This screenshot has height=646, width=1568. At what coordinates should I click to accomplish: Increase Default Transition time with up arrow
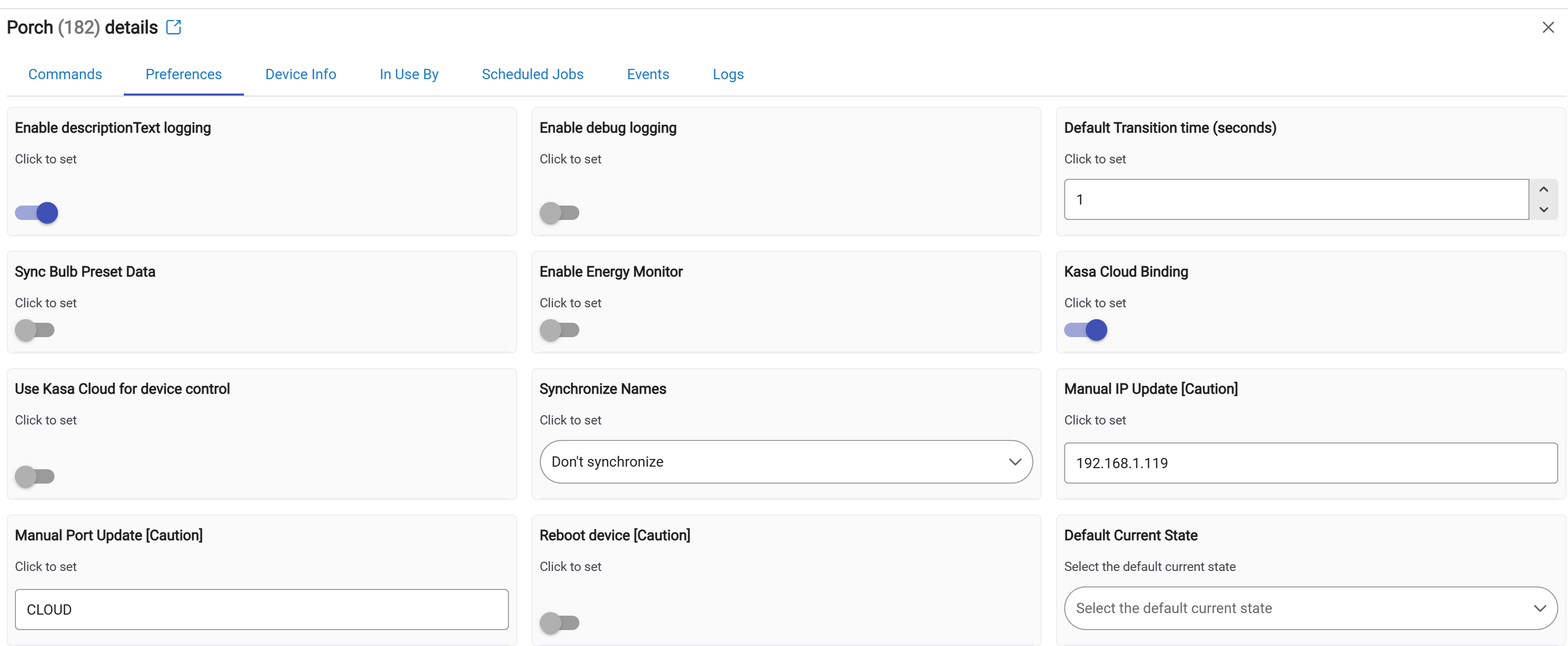pyautogui.click(x=1543, y=189)
